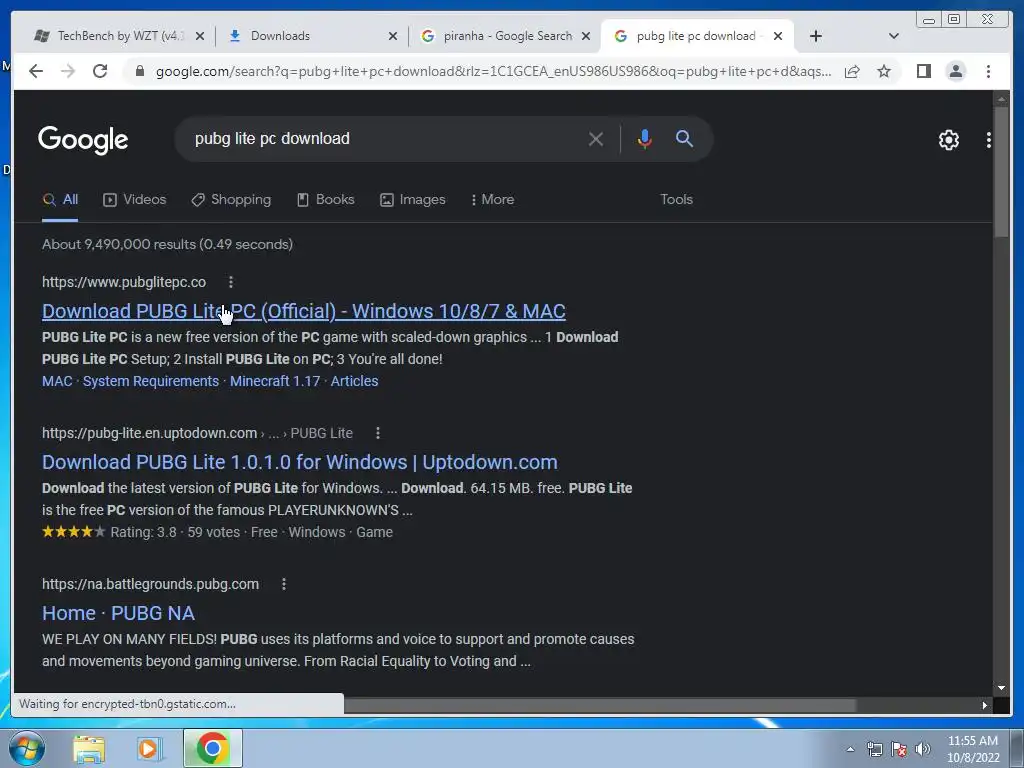
Task: Bookmark this page with the star icon
Action: click(x=884, y=71)
